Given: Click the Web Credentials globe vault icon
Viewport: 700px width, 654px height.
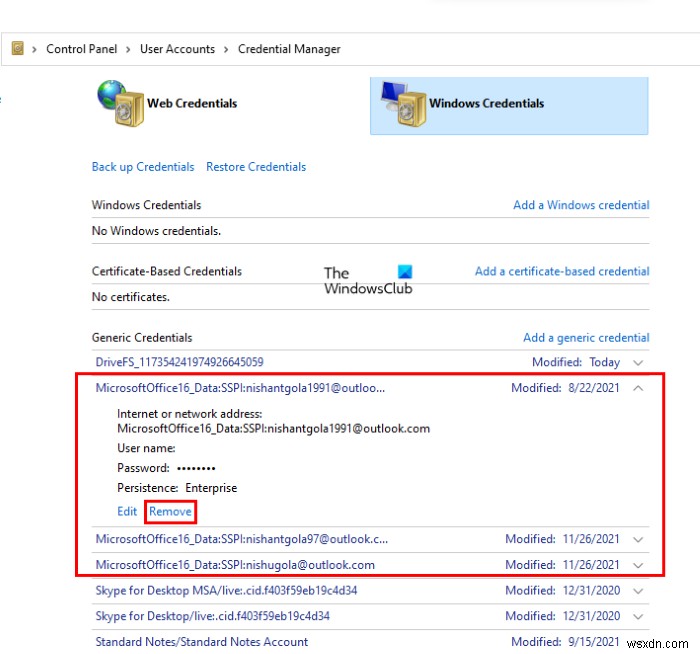Looking at the screenshot, I should [120, 103].
